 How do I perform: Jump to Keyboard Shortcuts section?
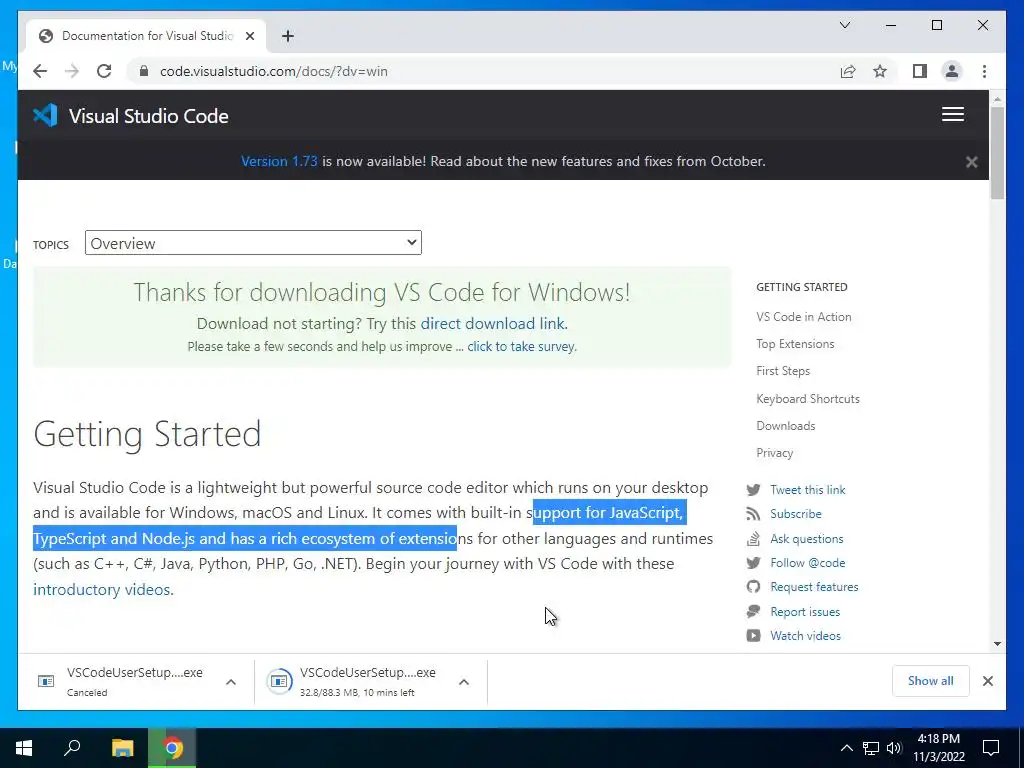807,398
